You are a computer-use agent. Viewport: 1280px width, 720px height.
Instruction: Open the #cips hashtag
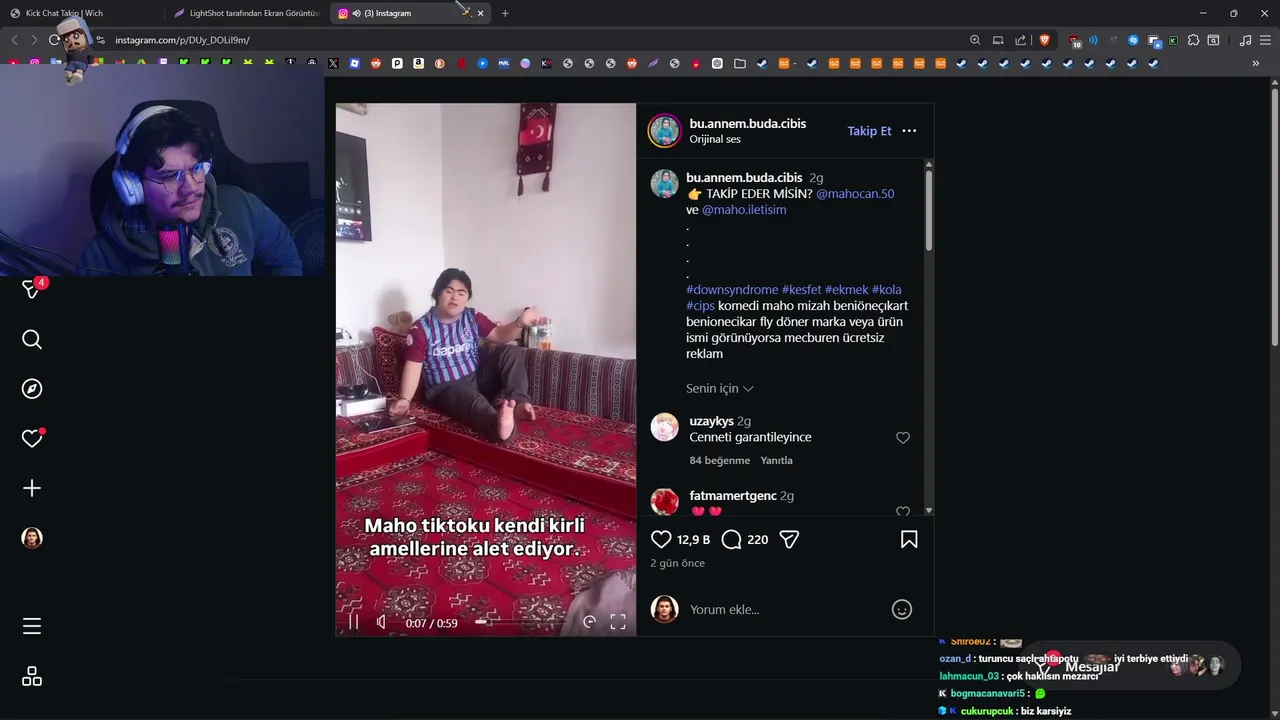tap(700, 306)
